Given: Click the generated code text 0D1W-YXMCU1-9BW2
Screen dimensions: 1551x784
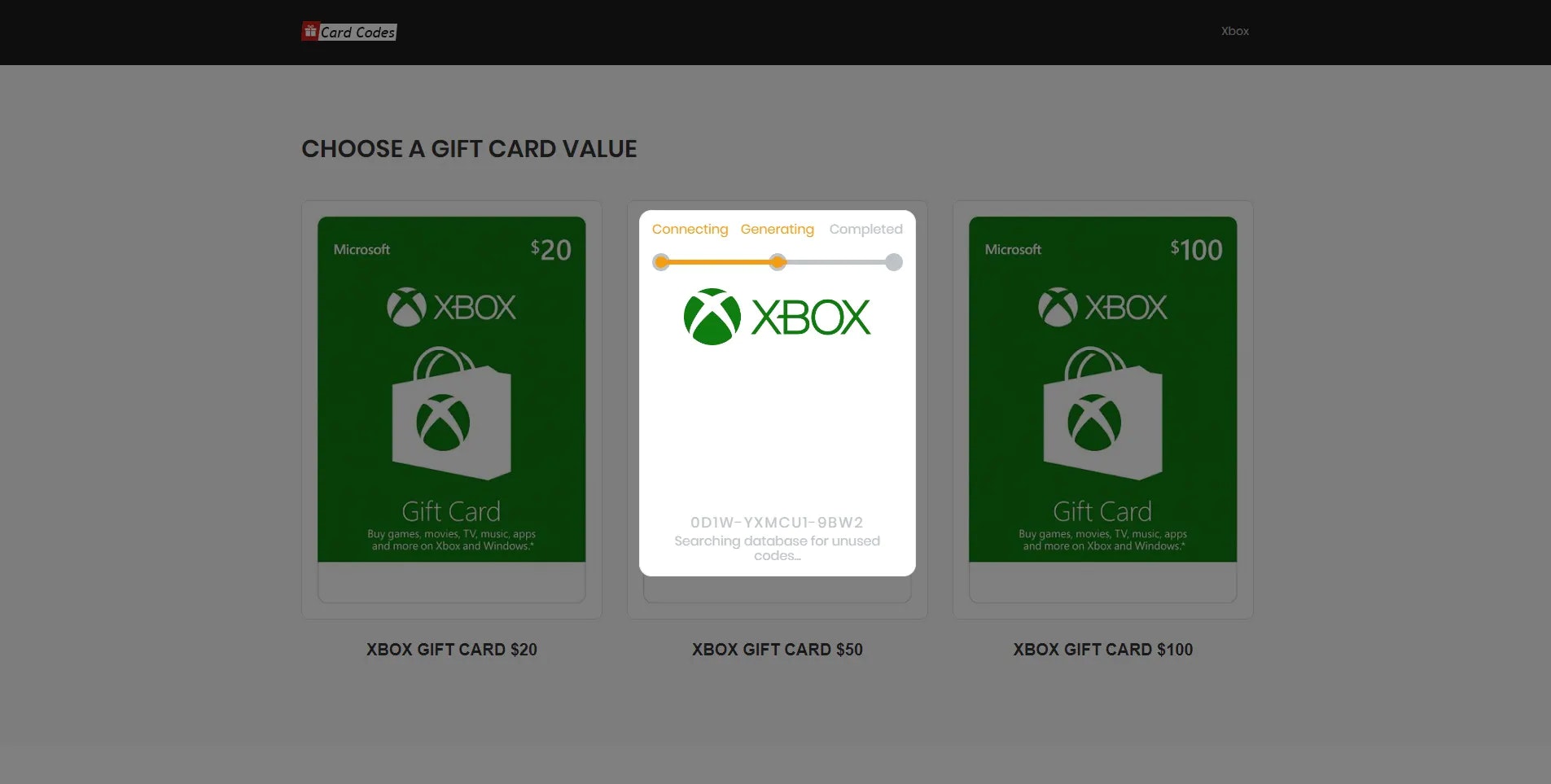Looking at the screenshot, I should (x=777, y=523).
